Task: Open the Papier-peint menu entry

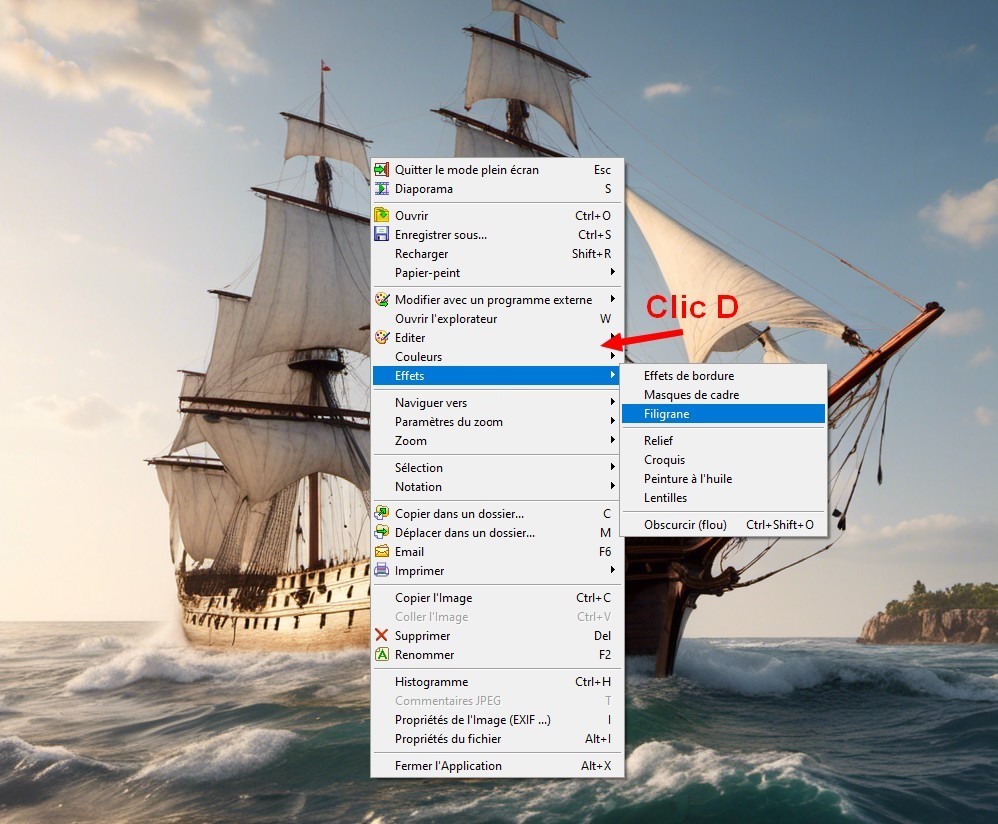Action: [496, 273]
